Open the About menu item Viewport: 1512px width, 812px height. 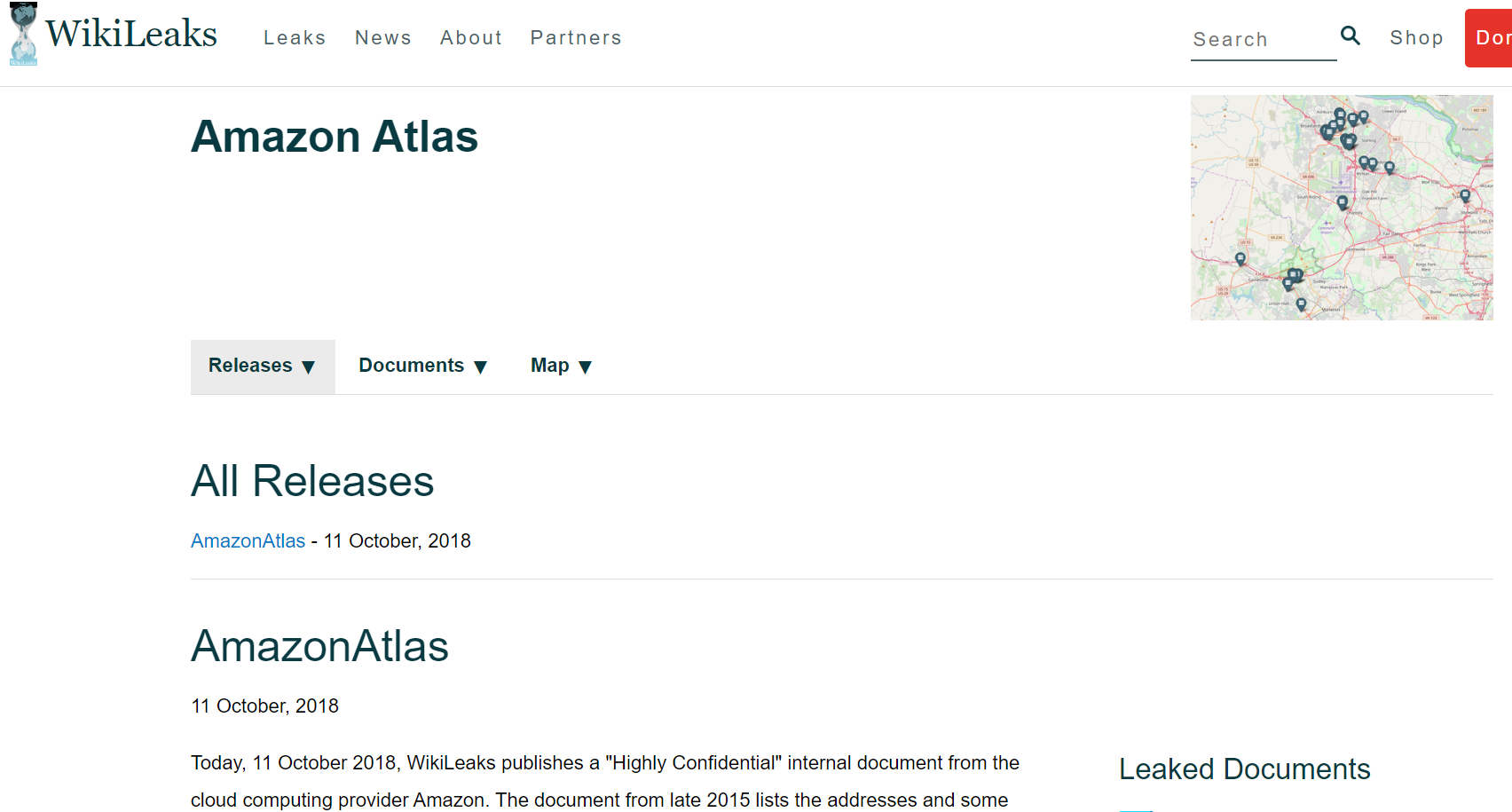click(471, 38)
